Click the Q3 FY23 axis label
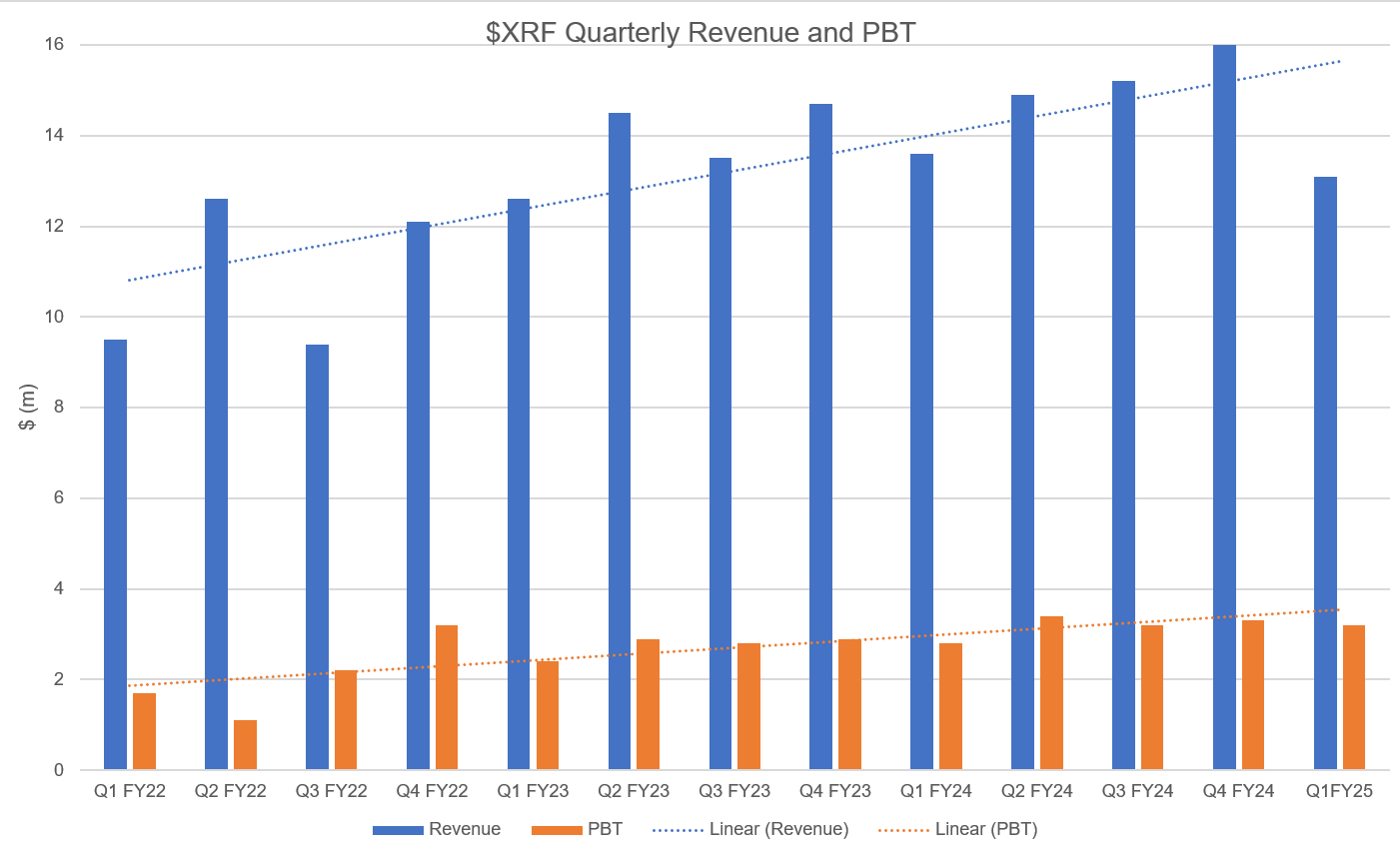 (x=735, y=791)
